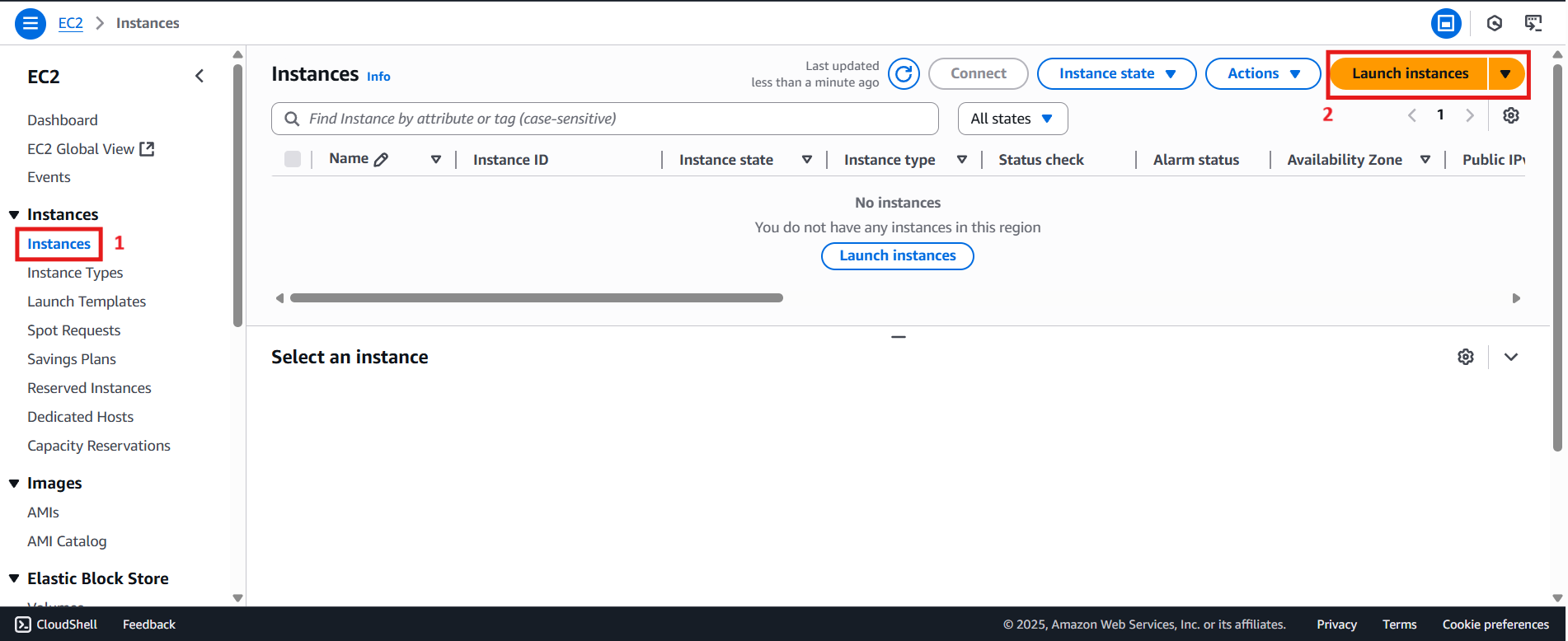Open Reserved Instances in the sidebar
The height and width of the screenshot is (641, 1568).
(x=89, y=388)
